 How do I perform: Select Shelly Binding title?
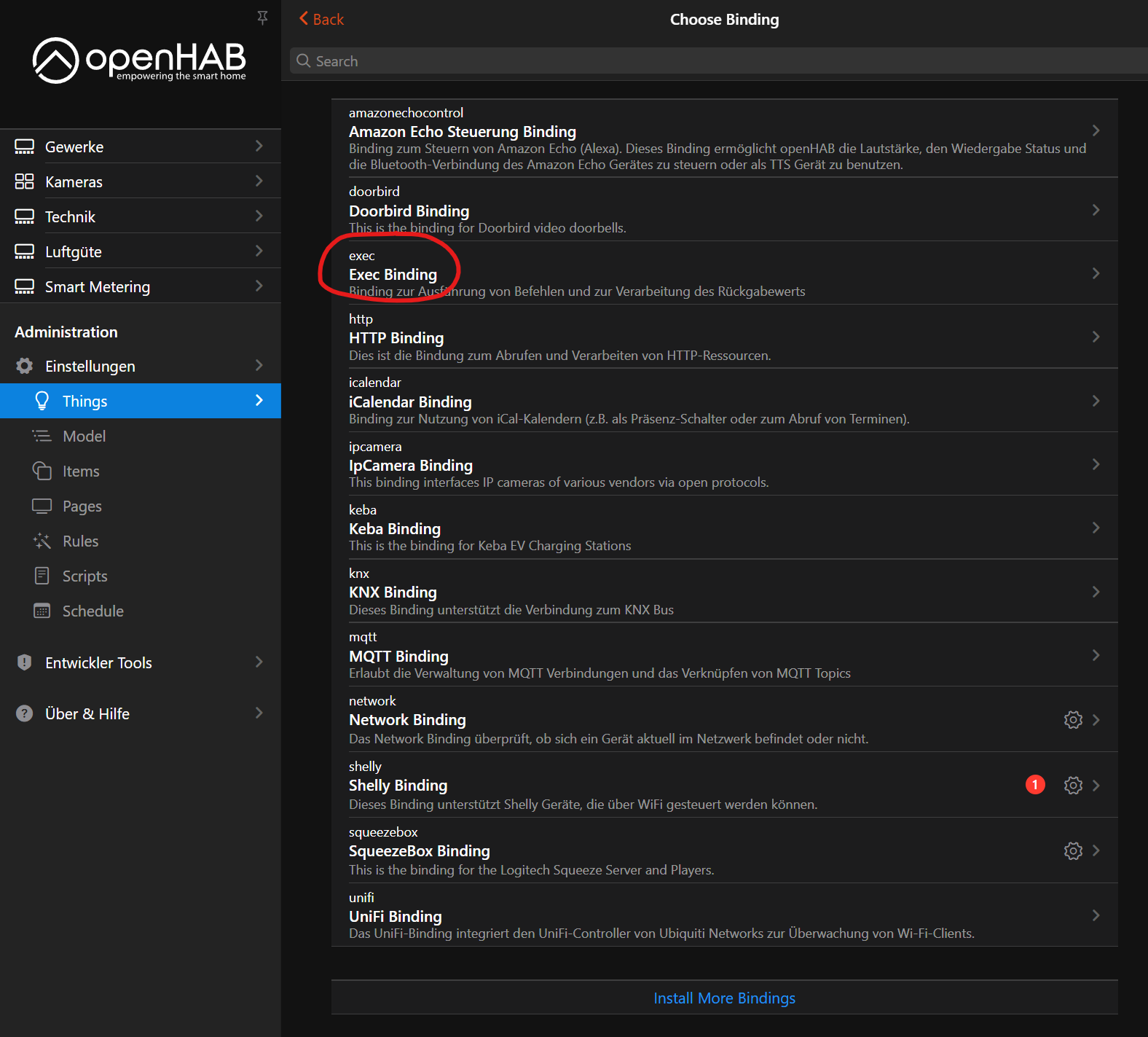398,786
